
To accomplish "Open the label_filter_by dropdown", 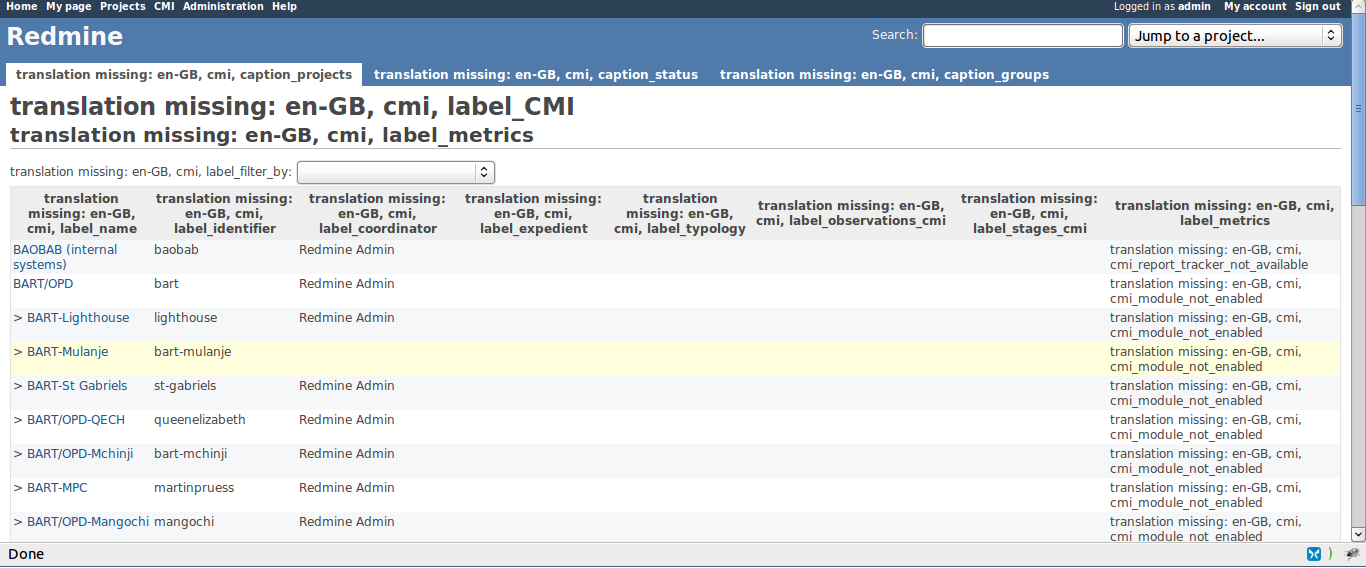I will (x=396, y=172).
